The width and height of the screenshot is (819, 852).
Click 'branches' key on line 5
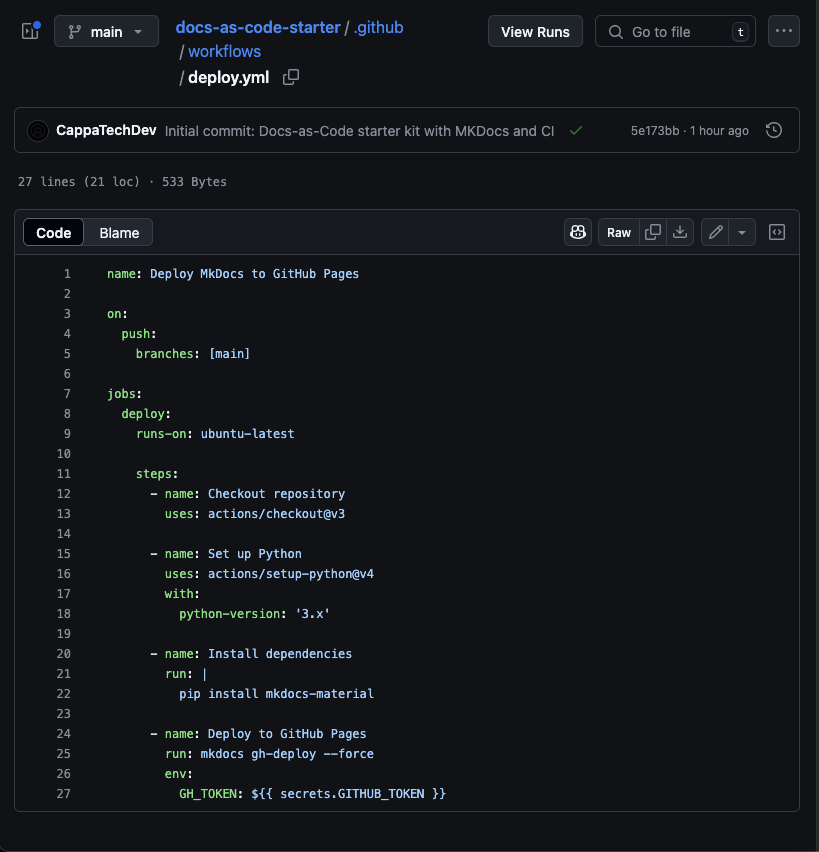(x=164, y=354)
